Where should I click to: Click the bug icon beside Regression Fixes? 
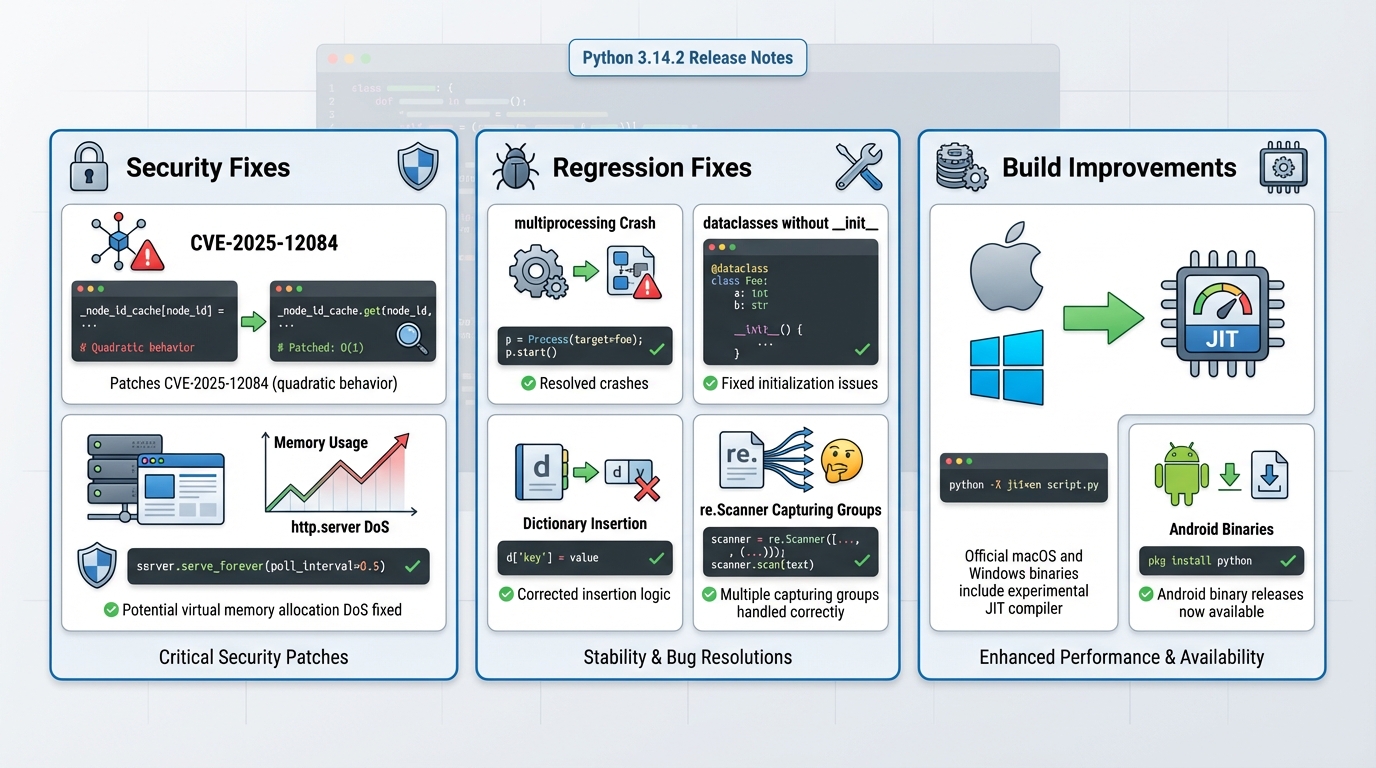[x=515, y=167]
